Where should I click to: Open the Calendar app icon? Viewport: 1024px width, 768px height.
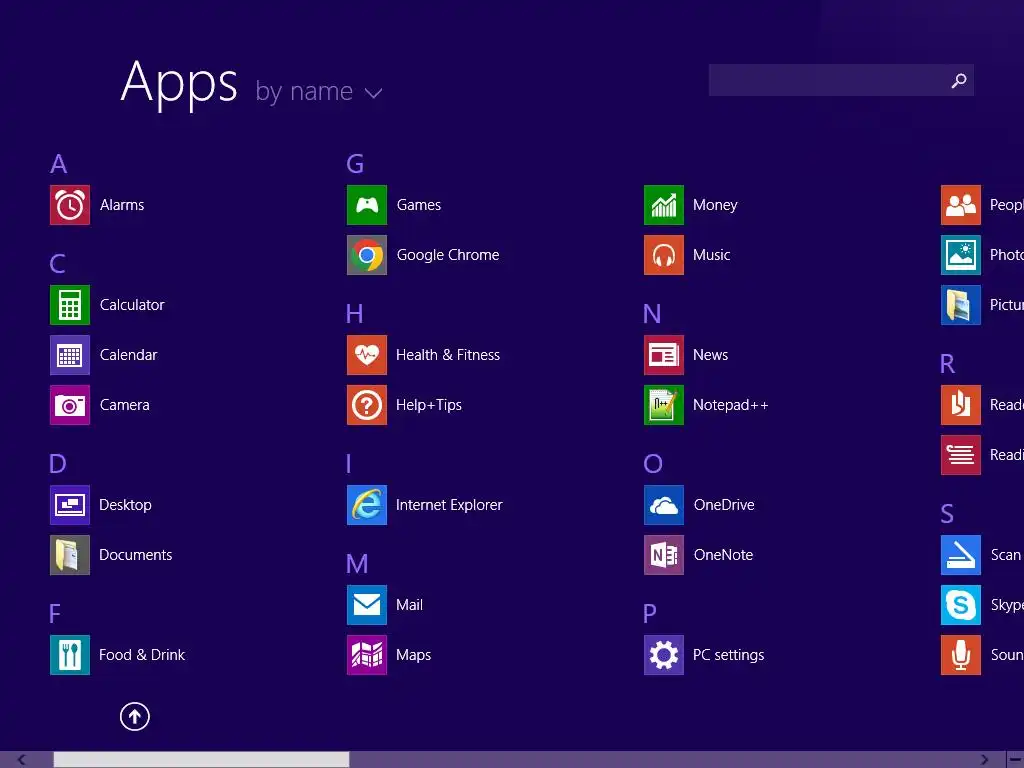tap(70, 355)
